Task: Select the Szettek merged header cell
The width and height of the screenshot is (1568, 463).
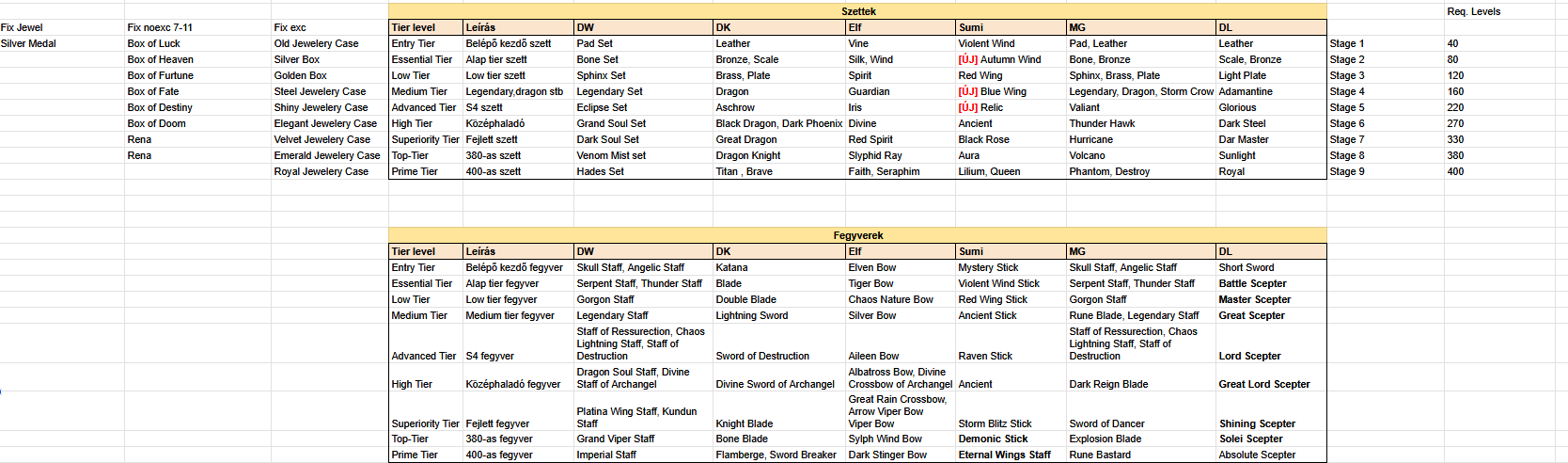Action: (x=857, y=11)
